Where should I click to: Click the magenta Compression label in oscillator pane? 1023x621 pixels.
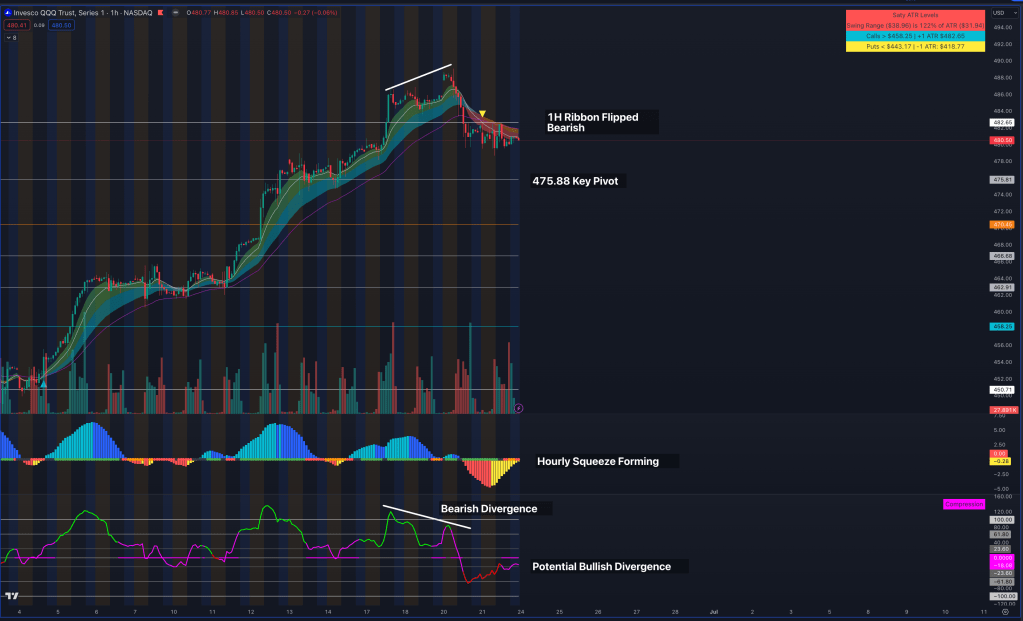click(x=963, y=504)
